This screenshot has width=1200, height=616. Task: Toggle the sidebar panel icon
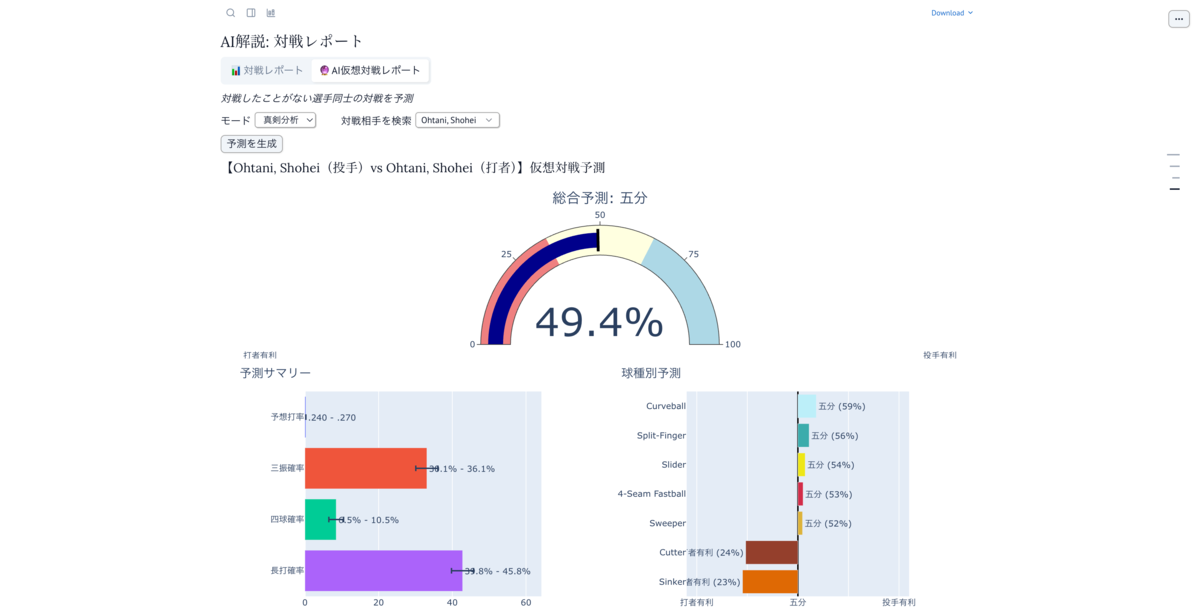(251, 13)
